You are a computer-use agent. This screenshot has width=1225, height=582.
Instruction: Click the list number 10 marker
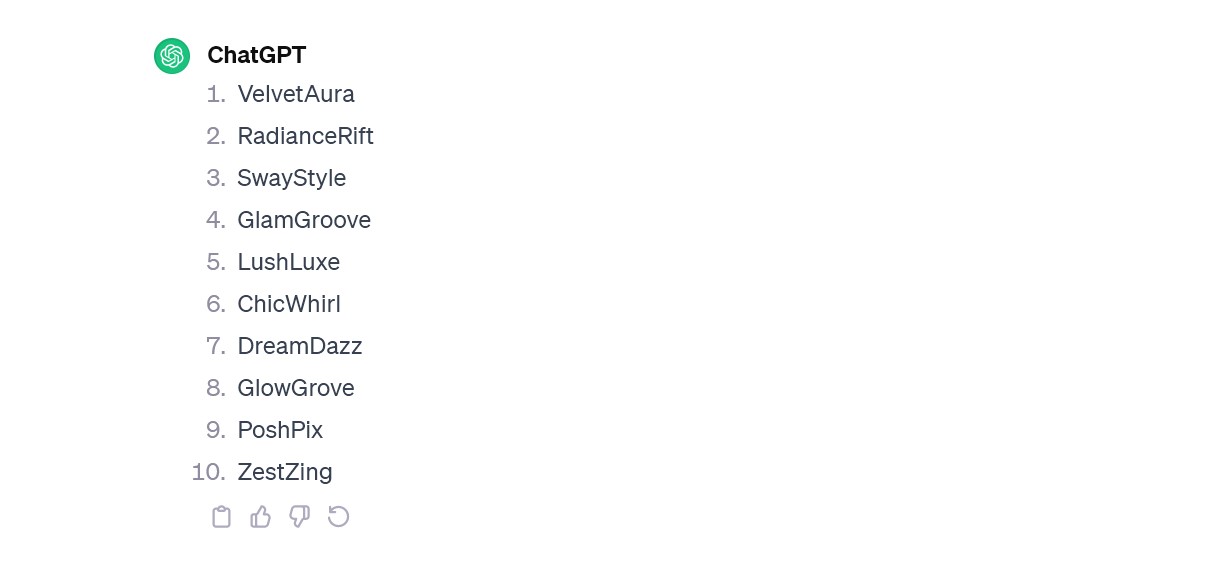(208, 472)
